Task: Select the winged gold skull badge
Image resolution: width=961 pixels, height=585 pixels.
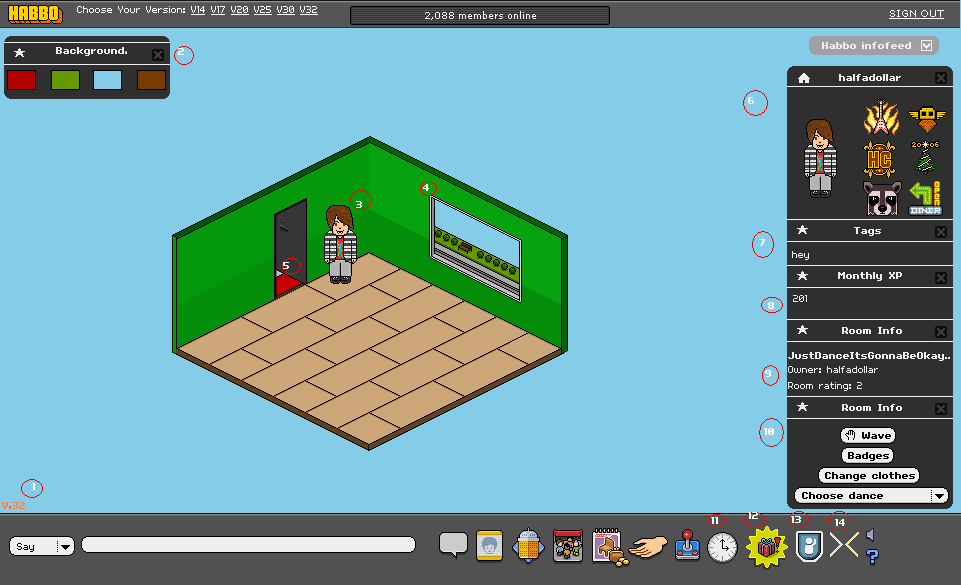Action: (927, 119)
